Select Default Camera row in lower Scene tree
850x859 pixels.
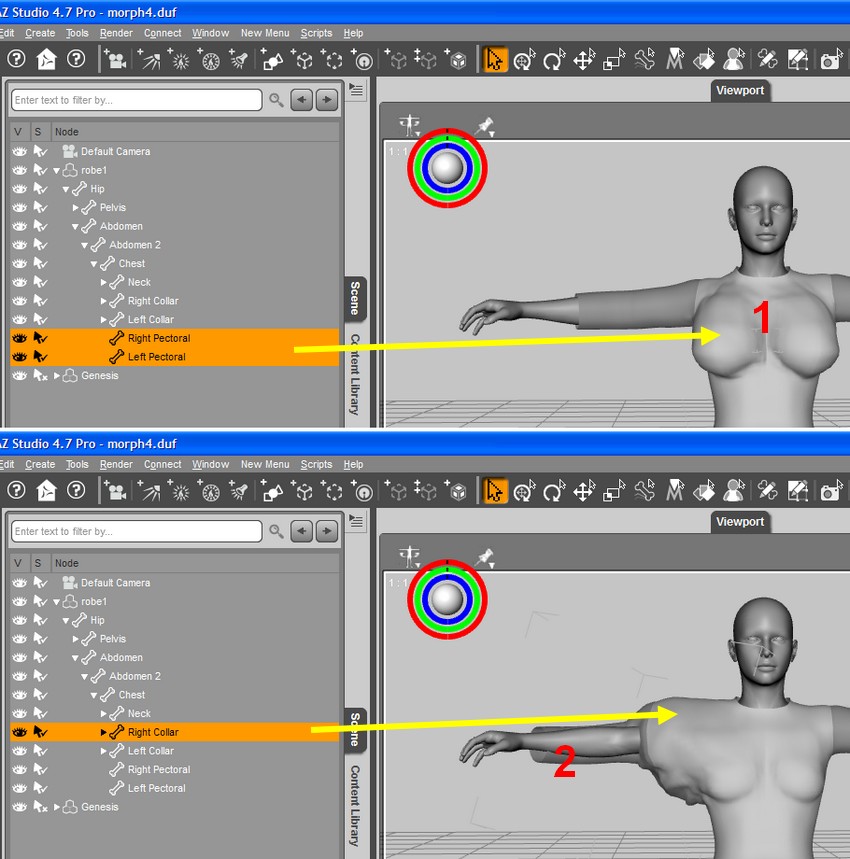175,583
